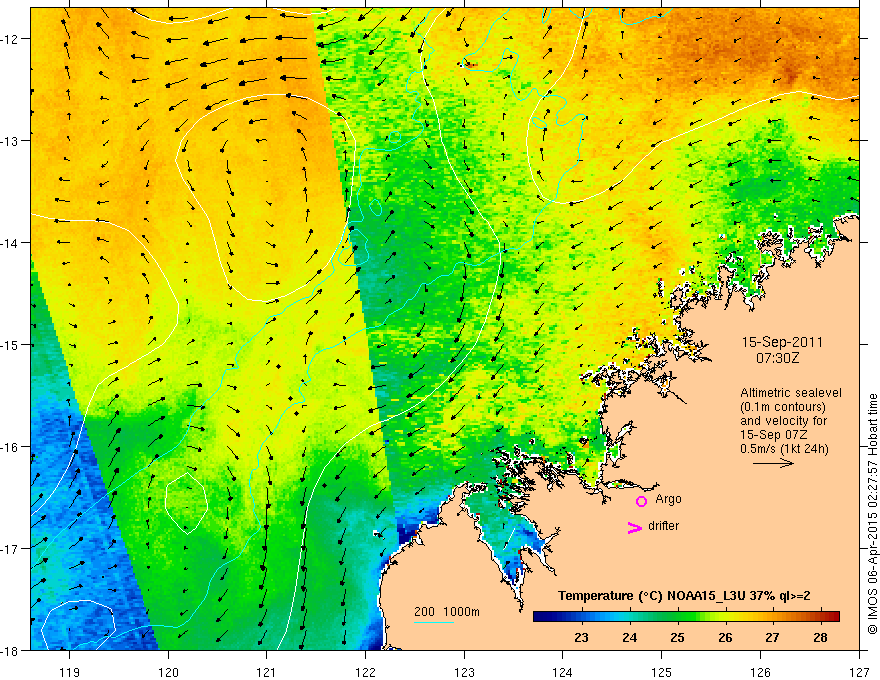Screen dimensions: 880x680
Task: Click the latitude axis label -13
Action: [x=10, y=141]
